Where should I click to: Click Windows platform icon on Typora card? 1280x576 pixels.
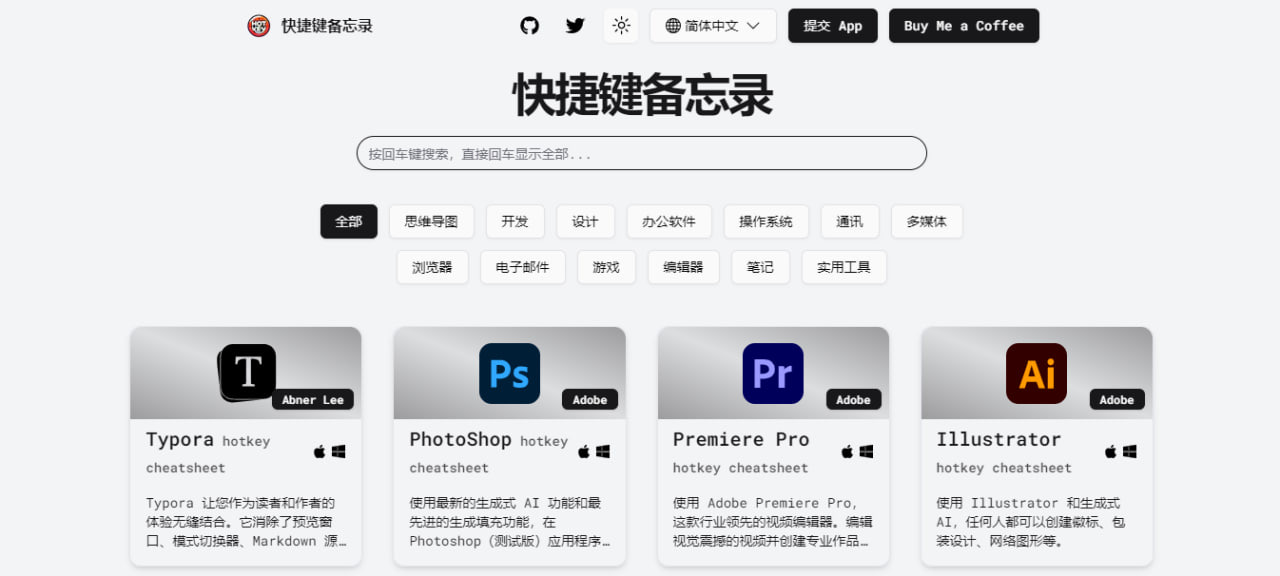tap(339, 452)
